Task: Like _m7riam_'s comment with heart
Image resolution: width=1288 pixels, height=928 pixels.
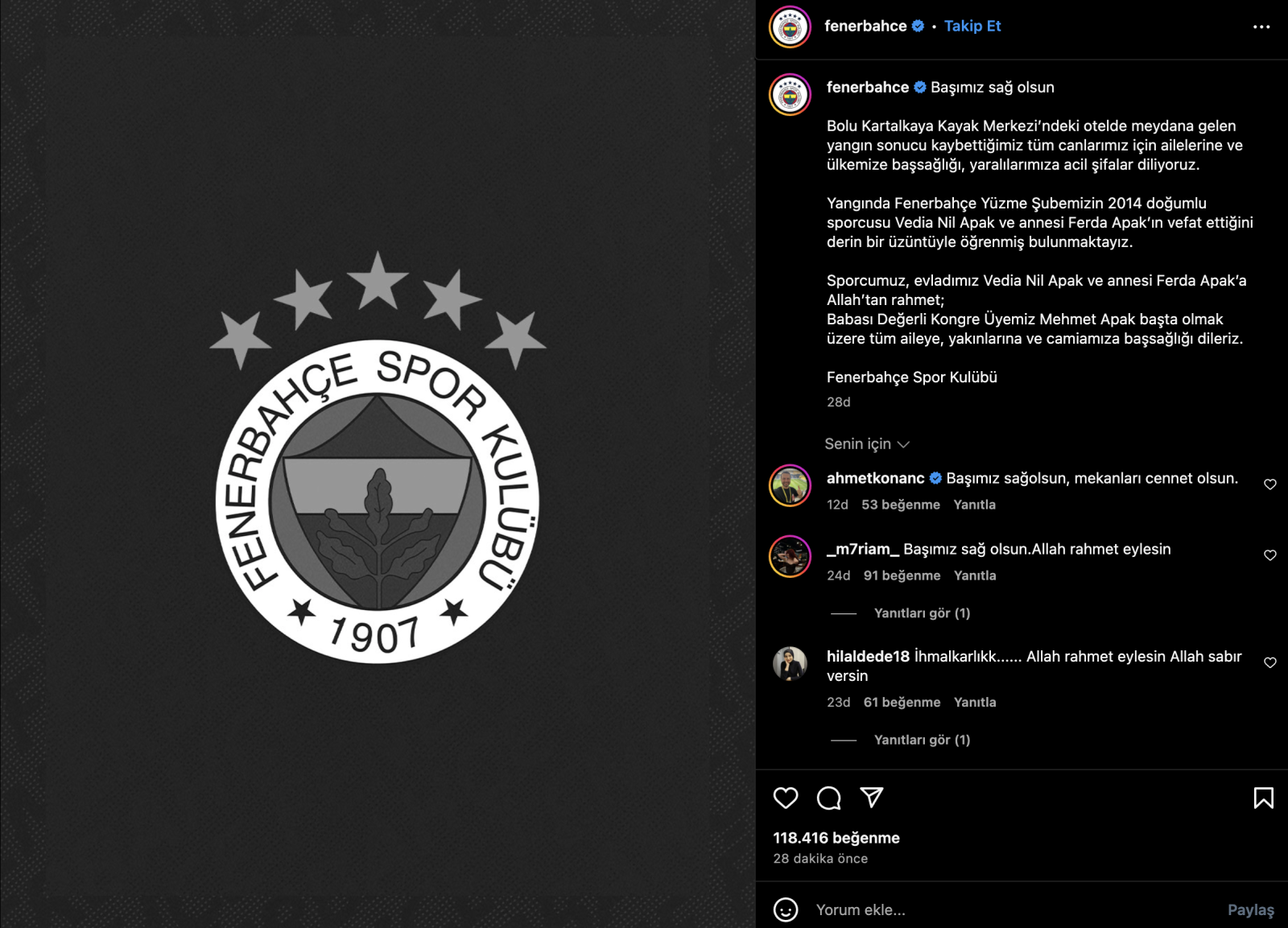Action: tap(1270, 555)
